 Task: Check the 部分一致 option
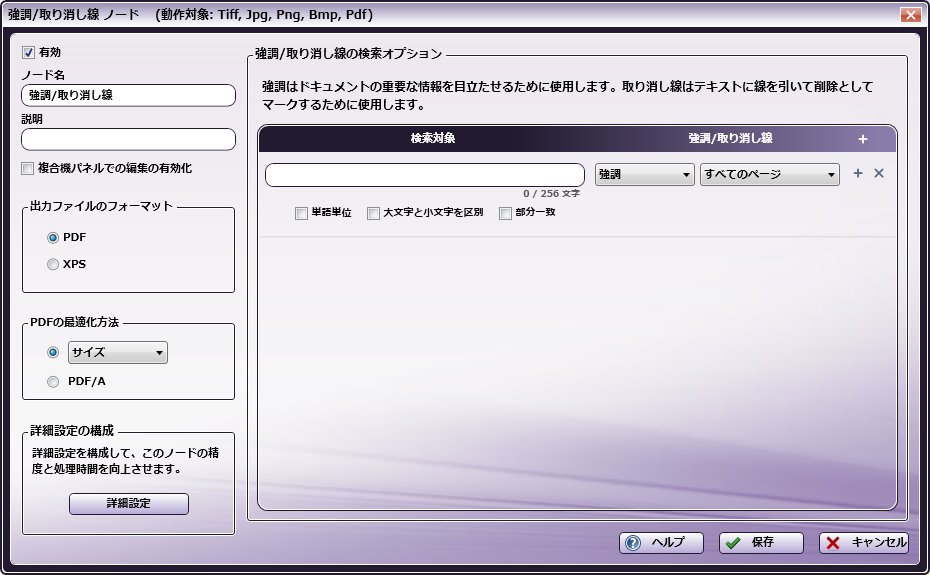tap(505, 213)
